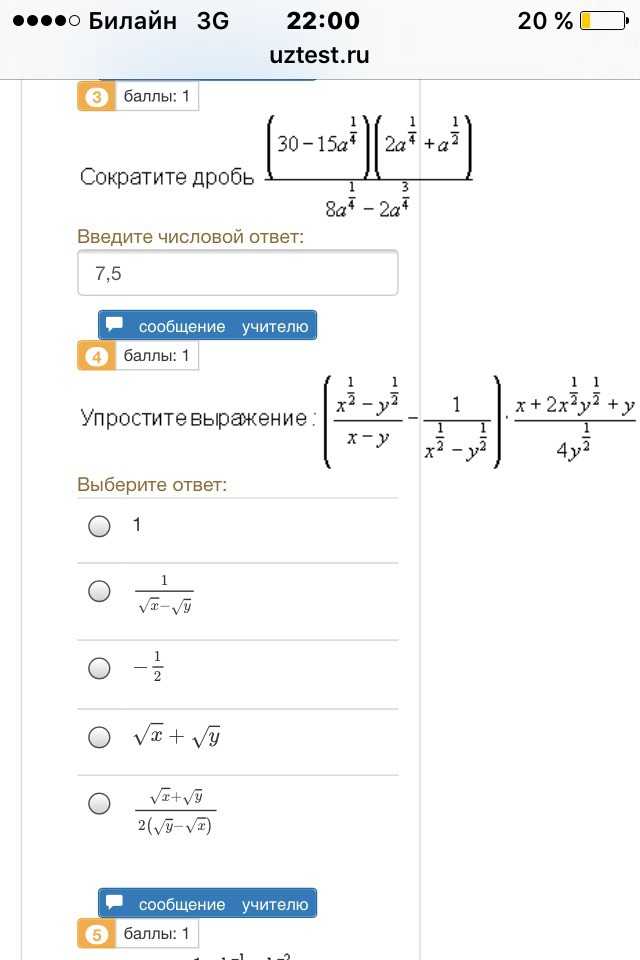Screen dimensions: 640x960
Task: Pick the (√x+√y)/2(√y−√x) answer
Action: point(99,803)
